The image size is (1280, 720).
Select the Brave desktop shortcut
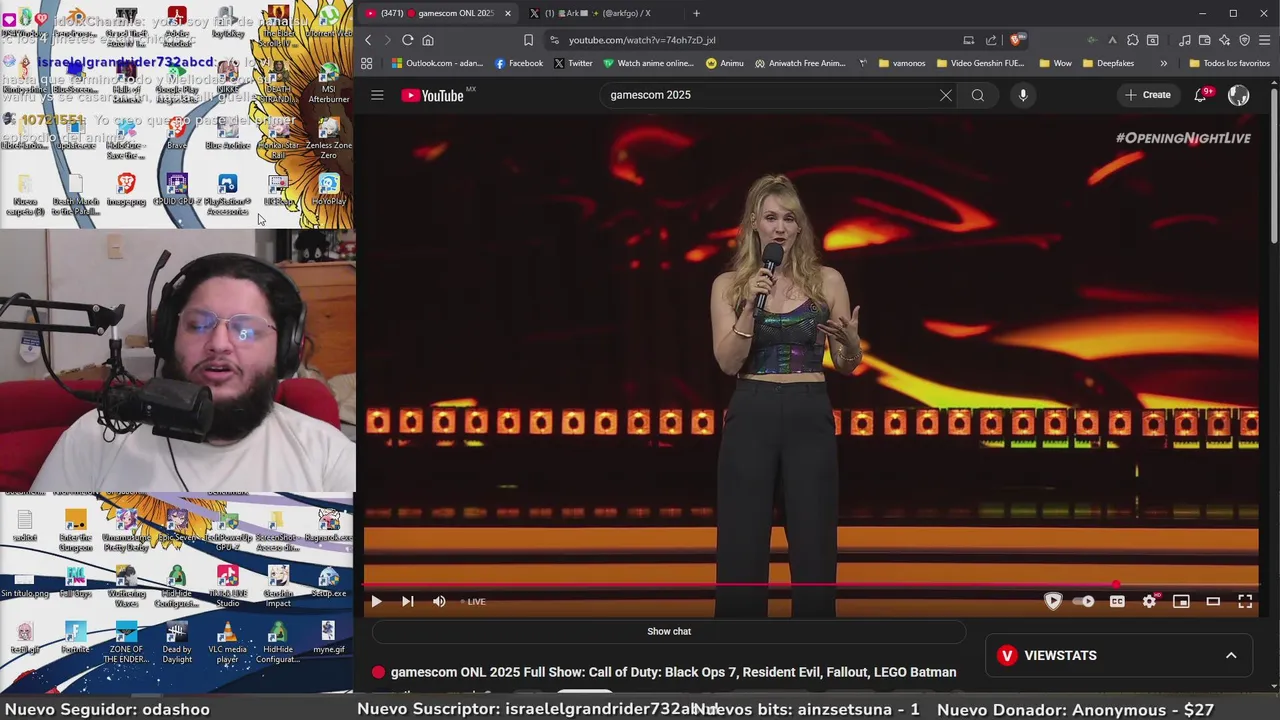176,133
